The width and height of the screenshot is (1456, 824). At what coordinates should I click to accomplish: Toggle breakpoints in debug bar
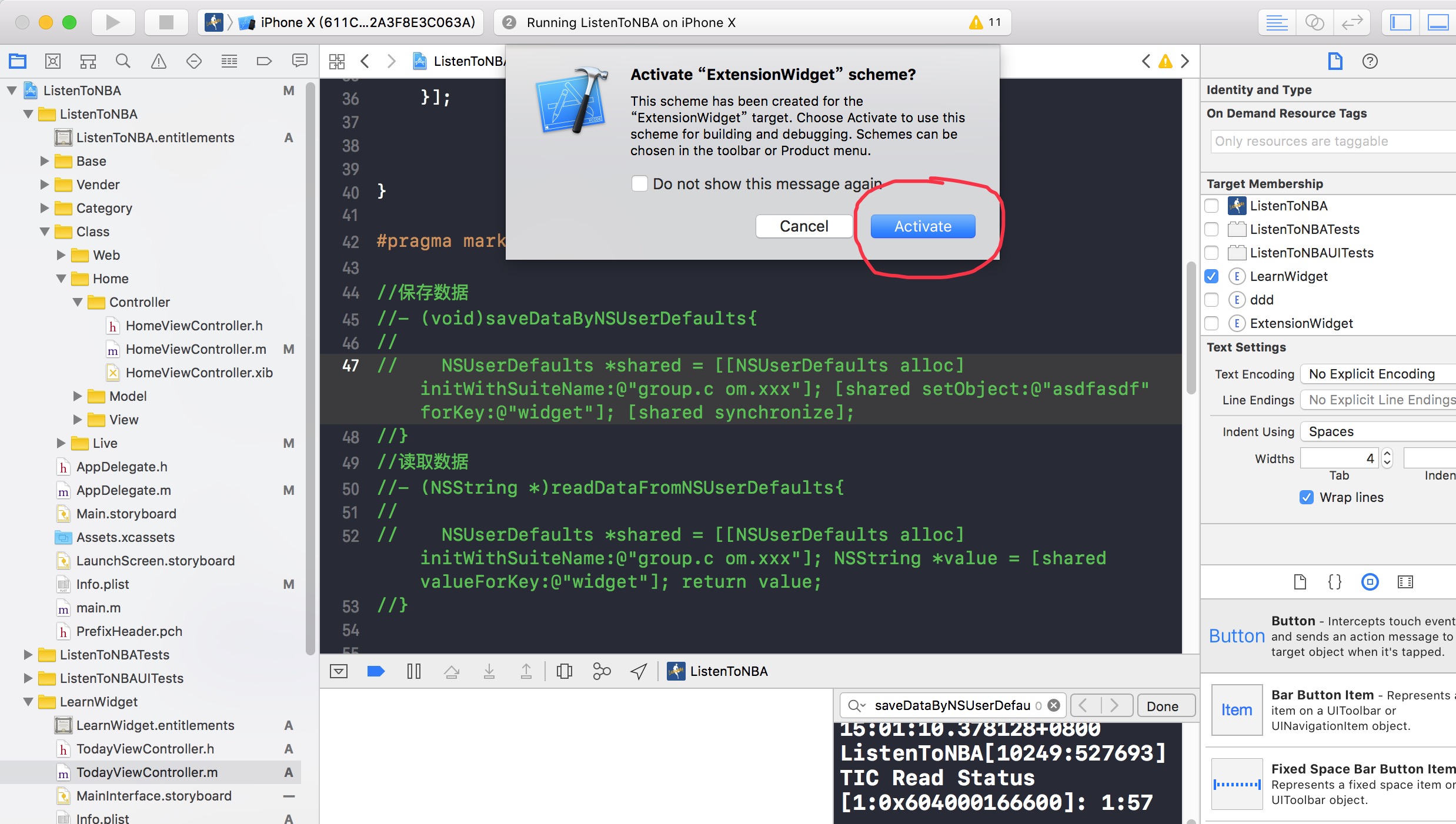click(x=376, y=671)
